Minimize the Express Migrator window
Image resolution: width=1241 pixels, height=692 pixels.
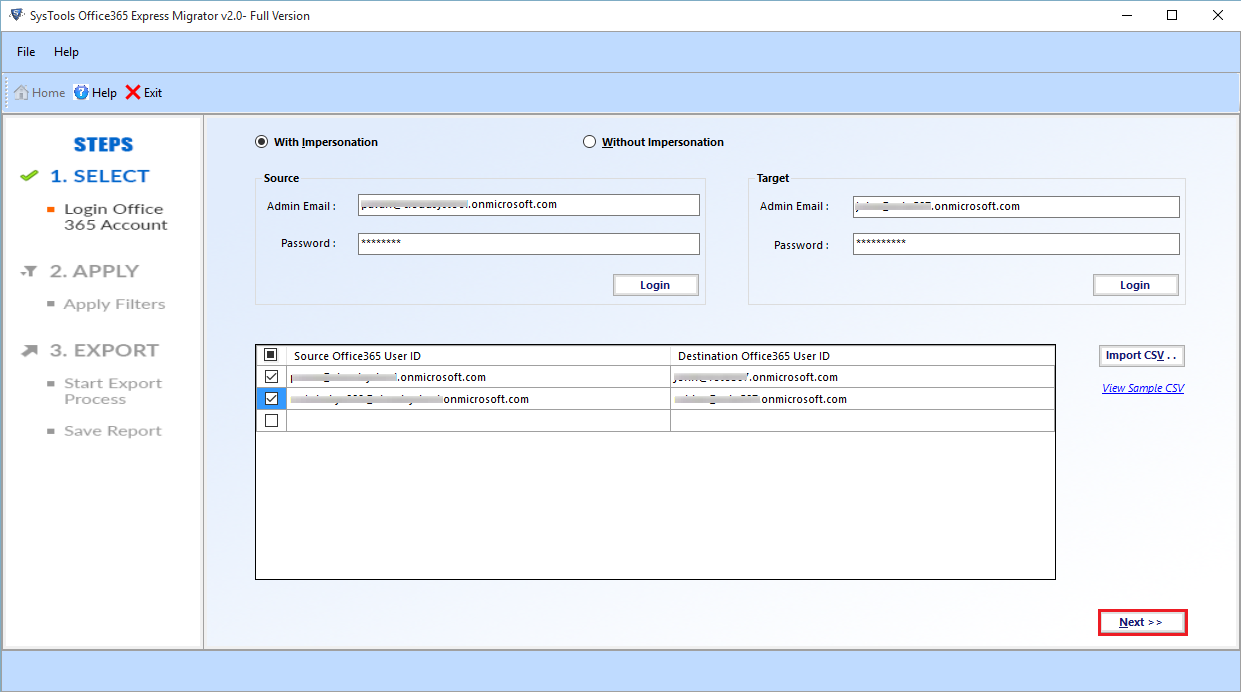tap(1126, 15)
